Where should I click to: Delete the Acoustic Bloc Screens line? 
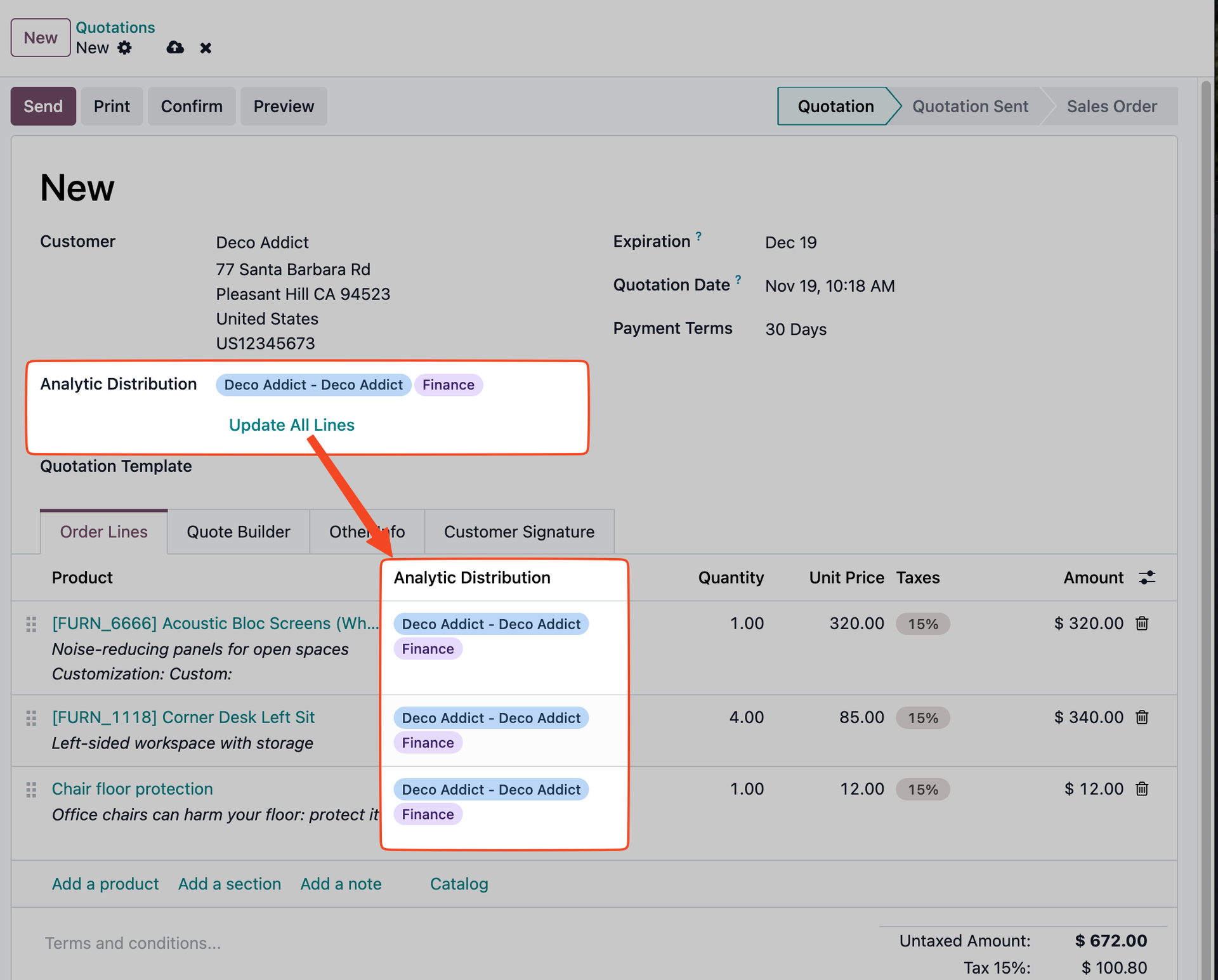pyautogui.click(x=1142, y=624)
